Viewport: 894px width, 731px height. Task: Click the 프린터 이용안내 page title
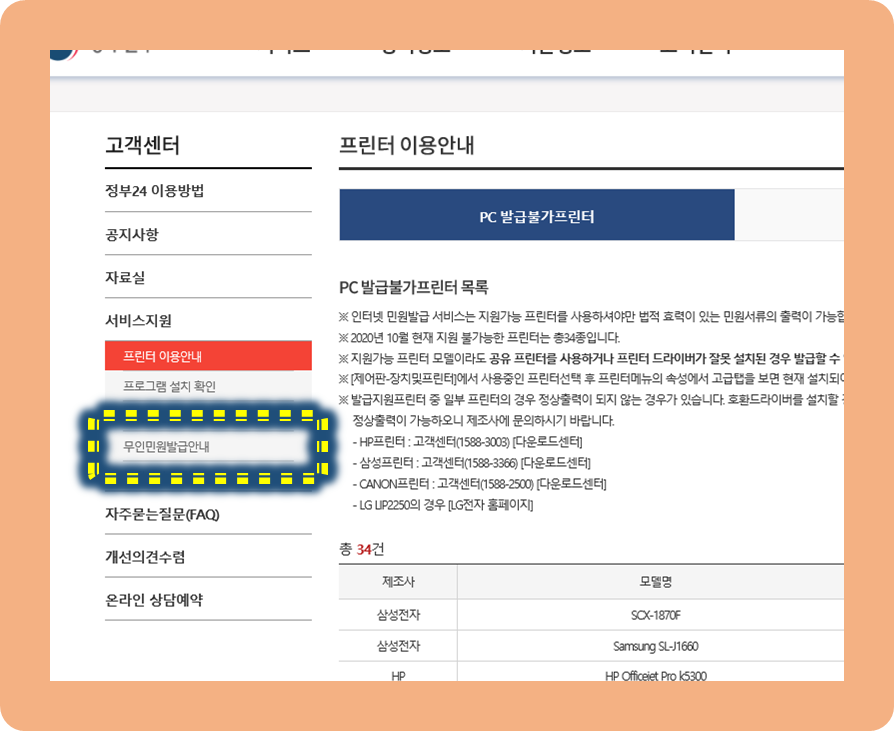coord(407,145)
